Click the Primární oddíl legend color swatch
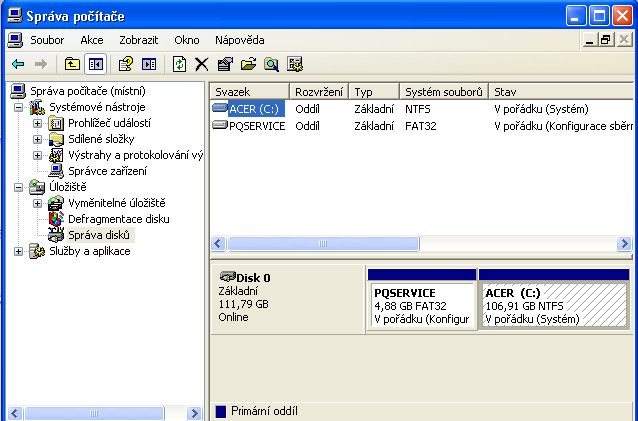 (x=221, y=412)
